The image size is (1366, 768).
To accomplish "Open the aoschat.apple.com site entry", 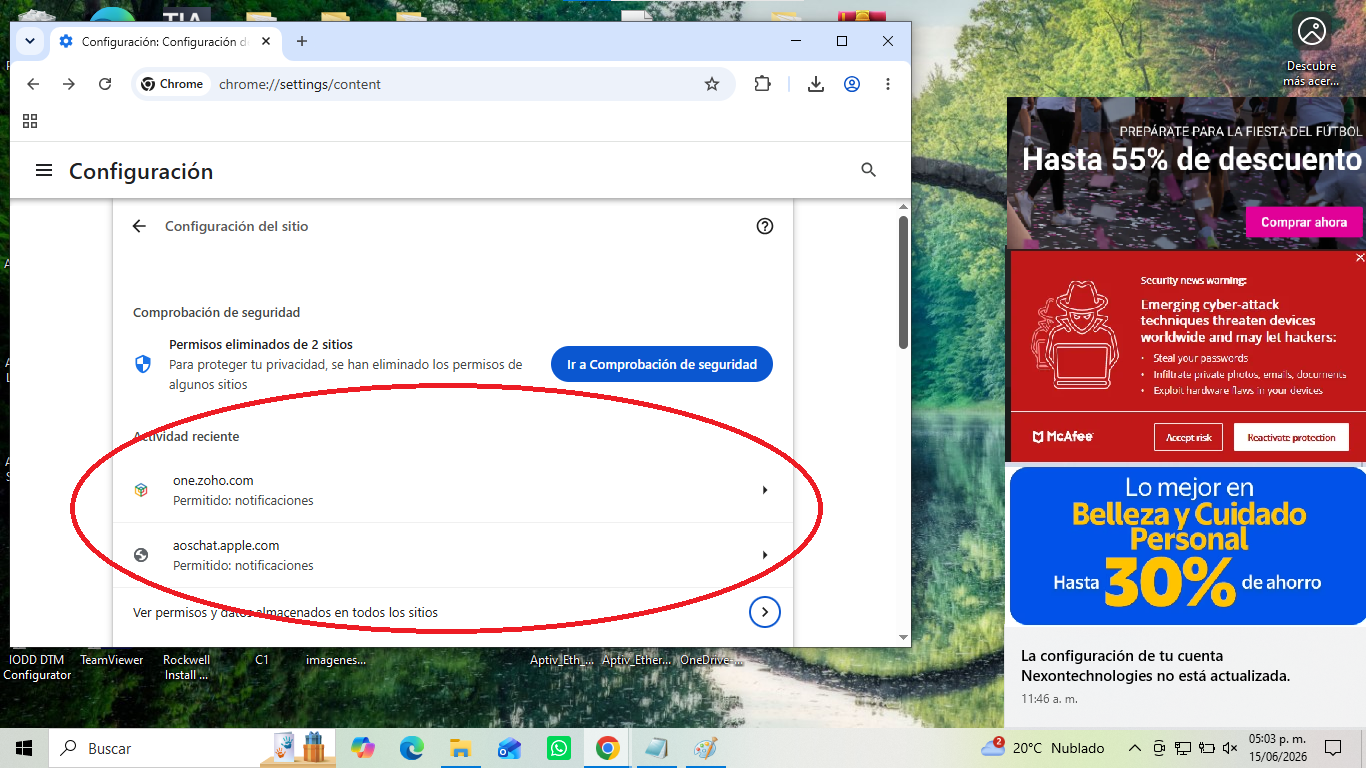I will (453, 555).
